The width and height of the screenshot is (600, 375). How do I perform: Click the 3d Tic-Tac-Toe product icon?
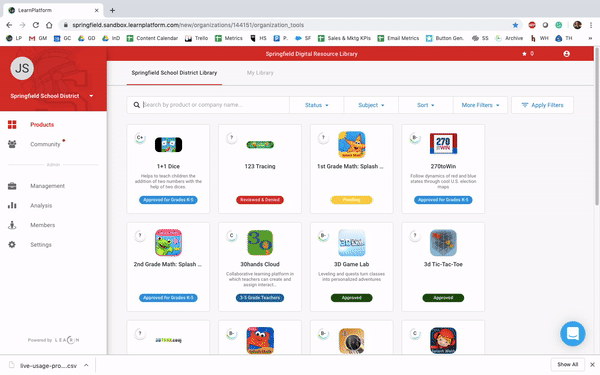pyautogui.click(x=443, y=243)
